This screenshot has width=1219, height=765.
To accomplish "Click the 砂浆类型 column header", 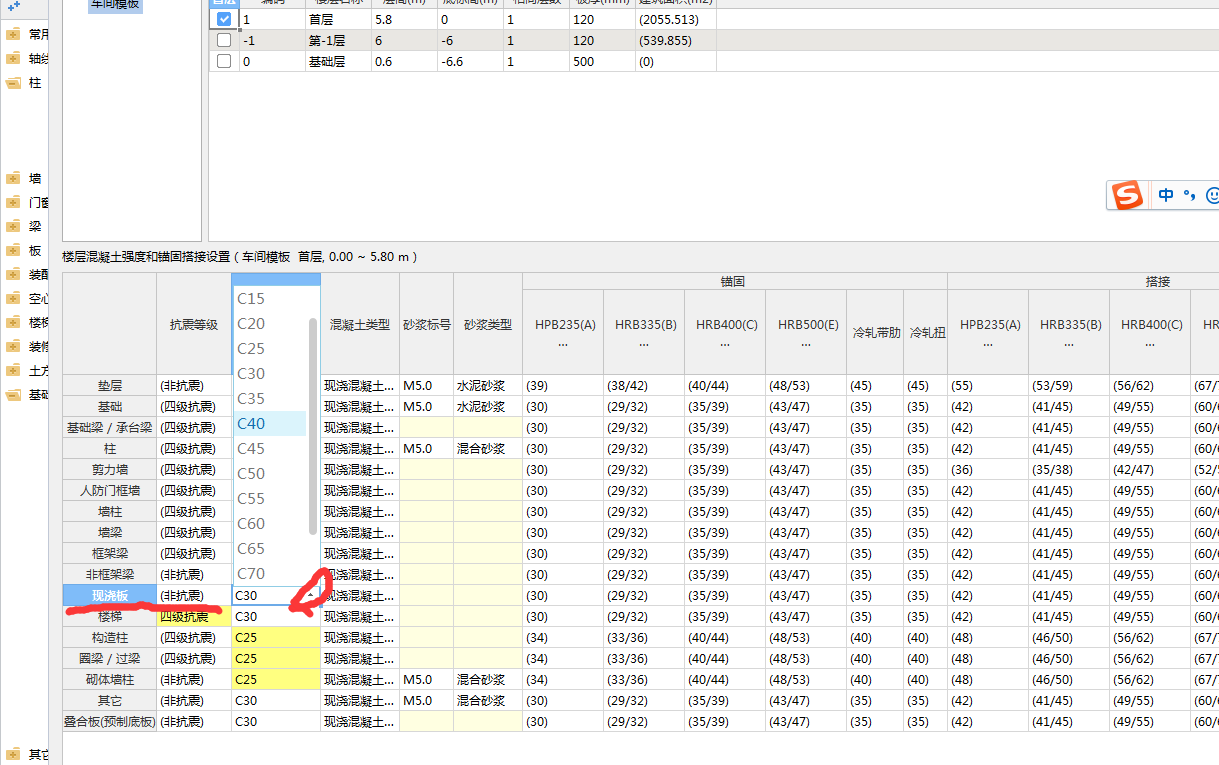I will (x=488, y=324).
